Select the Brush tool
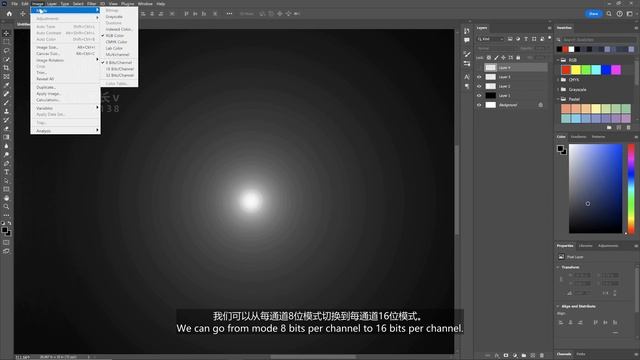640x360 pixels. click(6, 102)
